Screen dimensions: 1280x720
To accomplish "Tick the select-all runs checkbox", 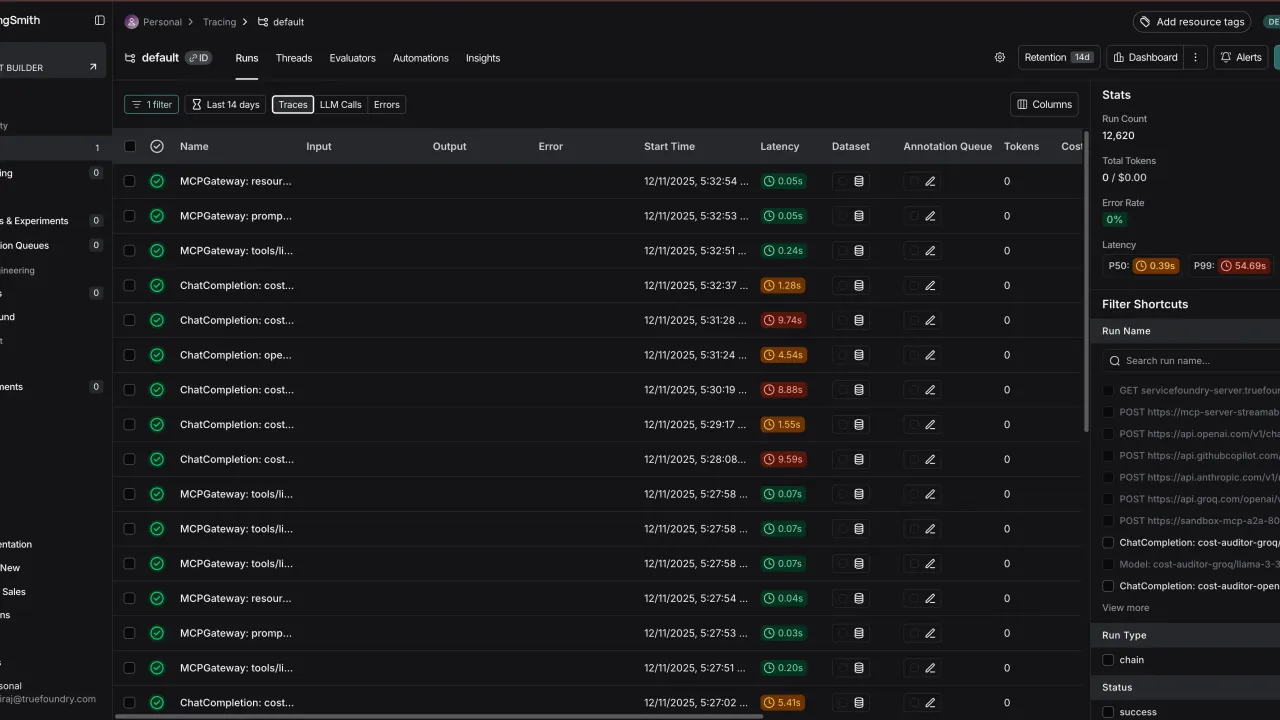I will pos(130,146).
